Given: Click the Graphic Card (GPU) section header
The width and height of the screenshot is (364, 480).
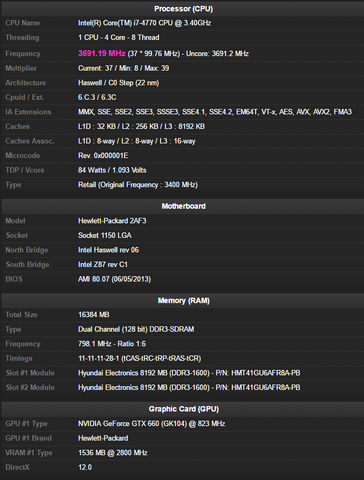Looking at the screenshot, I should tap(183, 409).
